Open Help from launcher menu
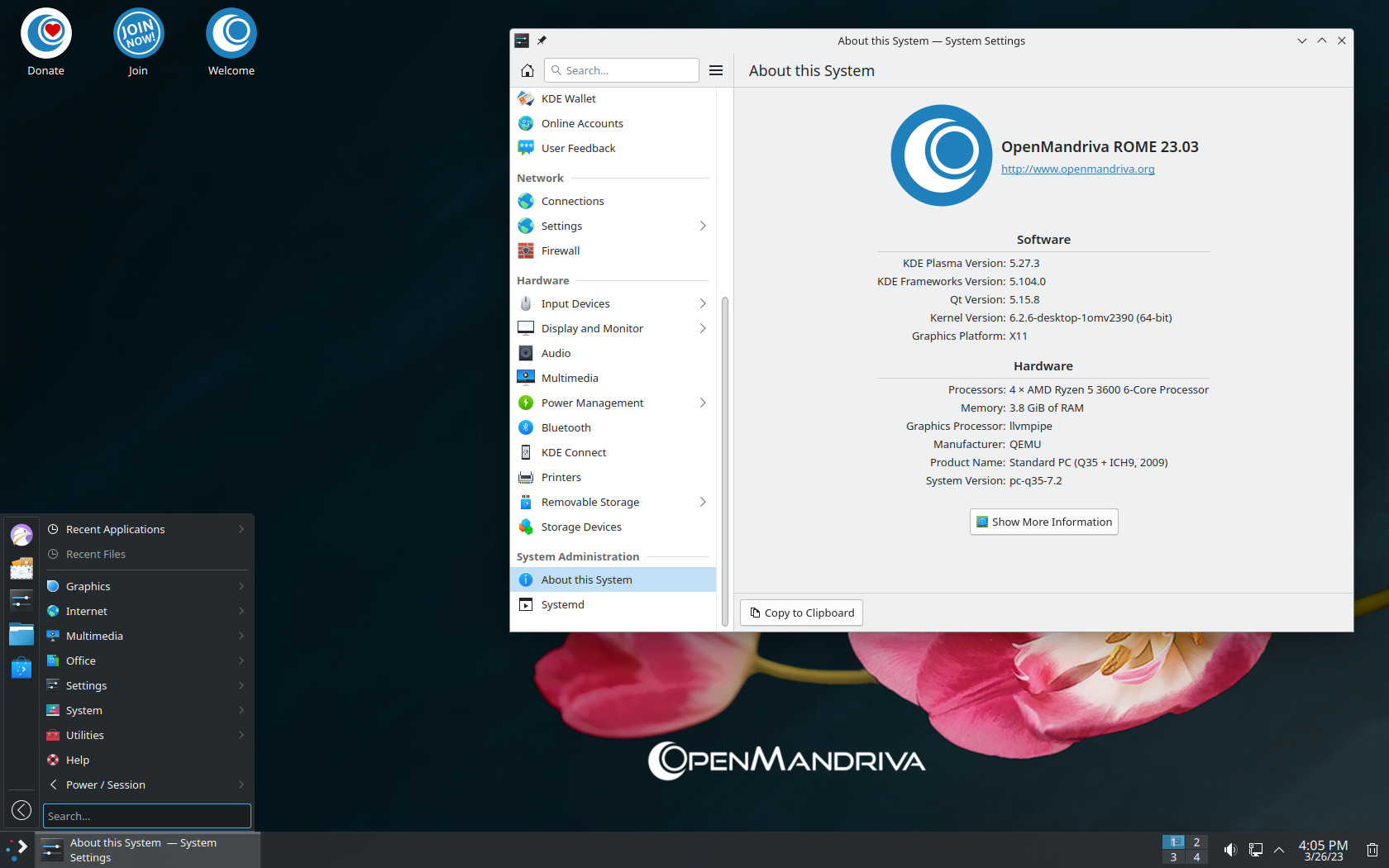The width and height of the screenshot is (1389, 868). pos(146,760)
